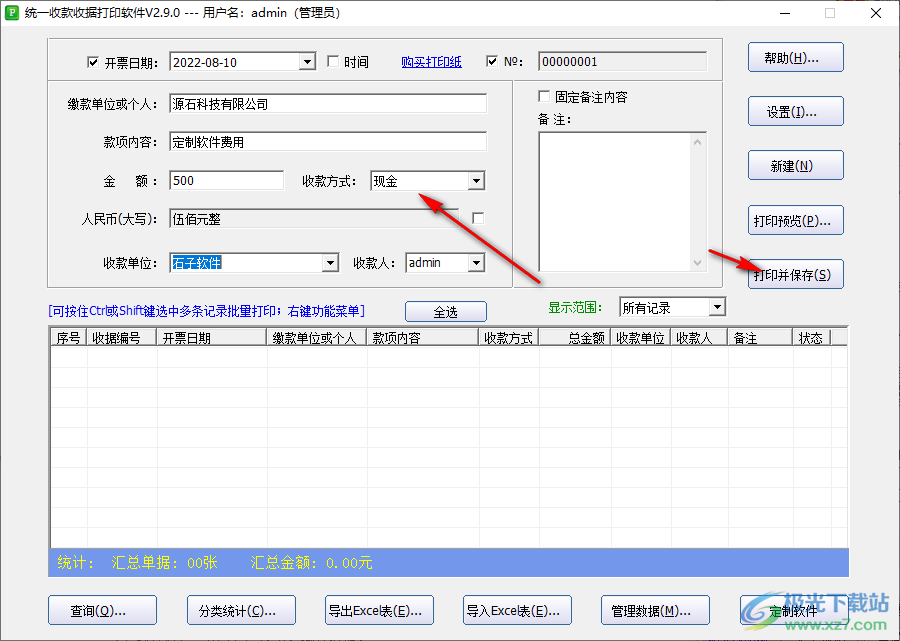This screenshot has width=900, height=641.
Task: Open the 打印预览(P) print preview
Action: click(x=795, y=220)
